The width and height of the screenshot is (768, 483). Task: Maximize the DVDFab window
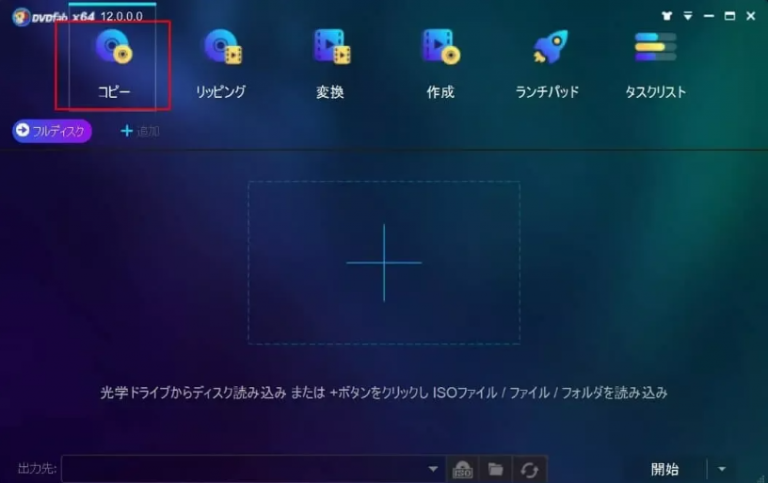pyautogui.click(x=730, y=16)
